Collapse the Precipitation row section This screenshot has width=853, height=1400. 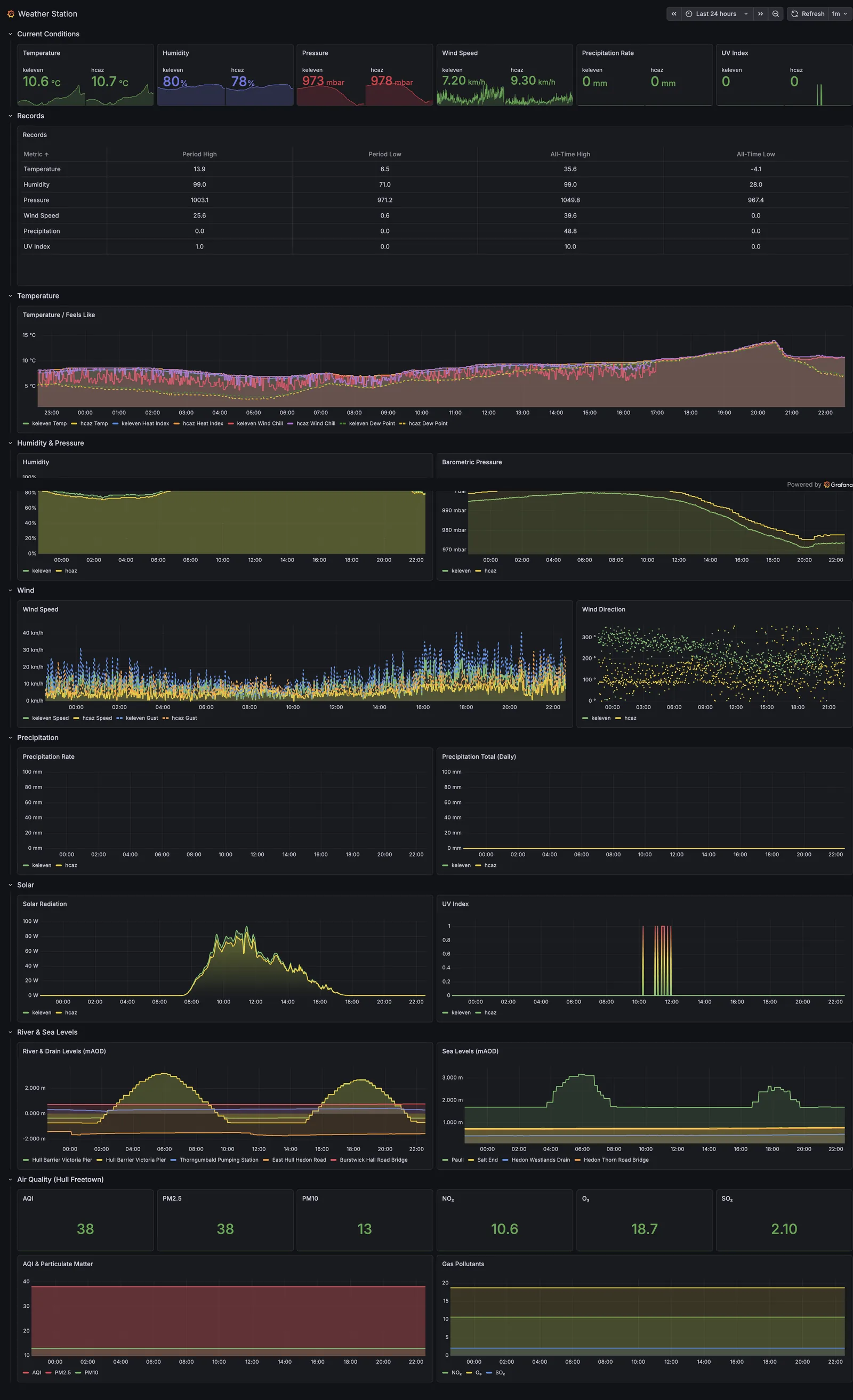pyautogui.click(x=10, y=737)
